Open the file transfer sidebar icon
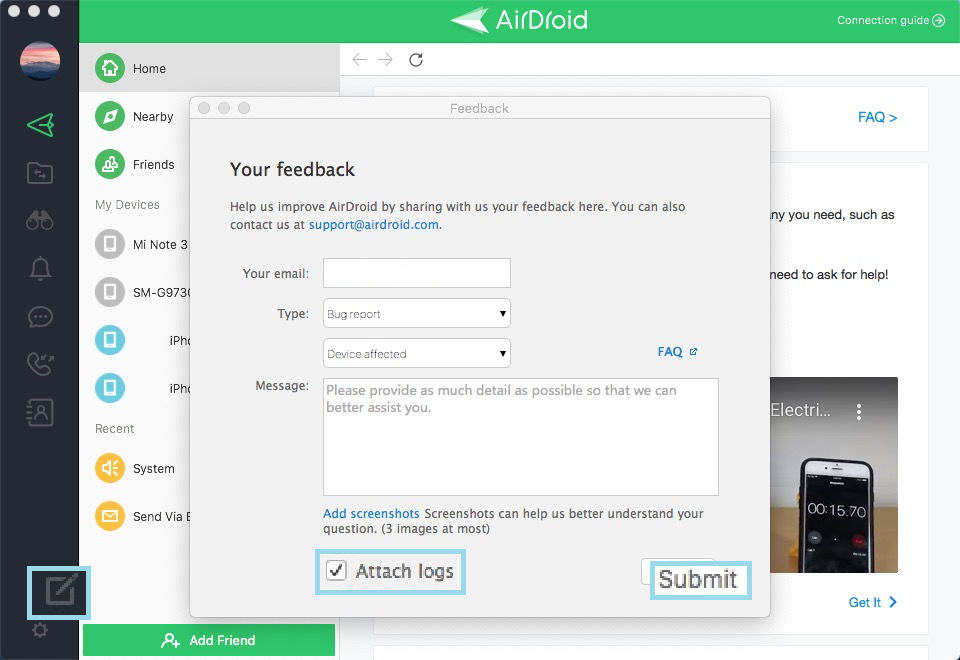Screen dimensions: 960x660 40,173
